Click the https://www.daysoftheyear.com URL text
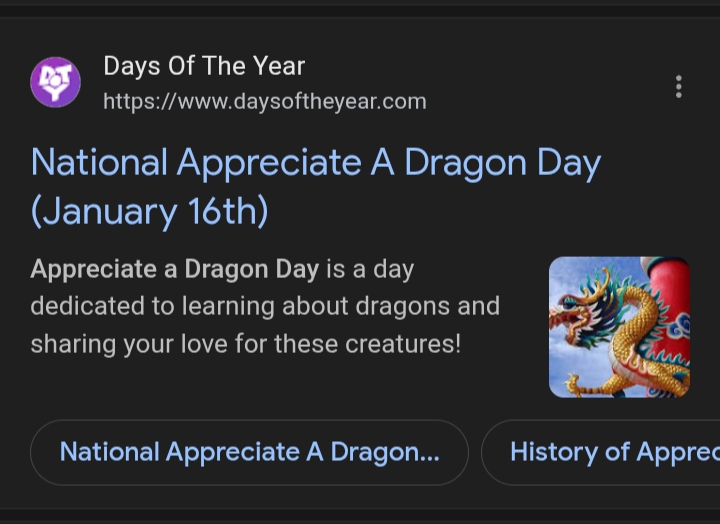Screen dimensions: 720x524 [265, 101]
